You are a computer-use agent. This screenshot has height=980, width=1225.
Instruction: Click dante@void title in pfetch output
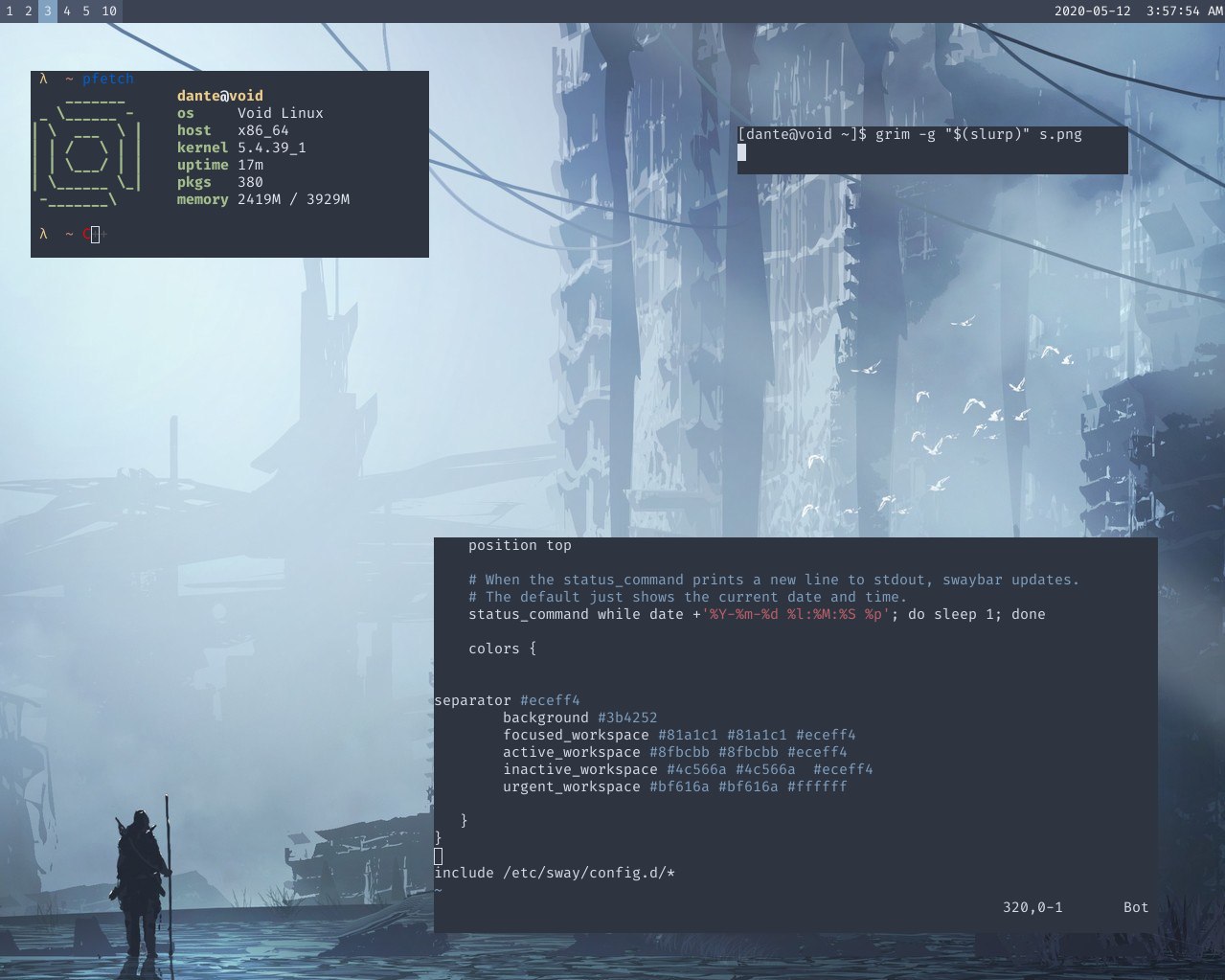point(219,96)
